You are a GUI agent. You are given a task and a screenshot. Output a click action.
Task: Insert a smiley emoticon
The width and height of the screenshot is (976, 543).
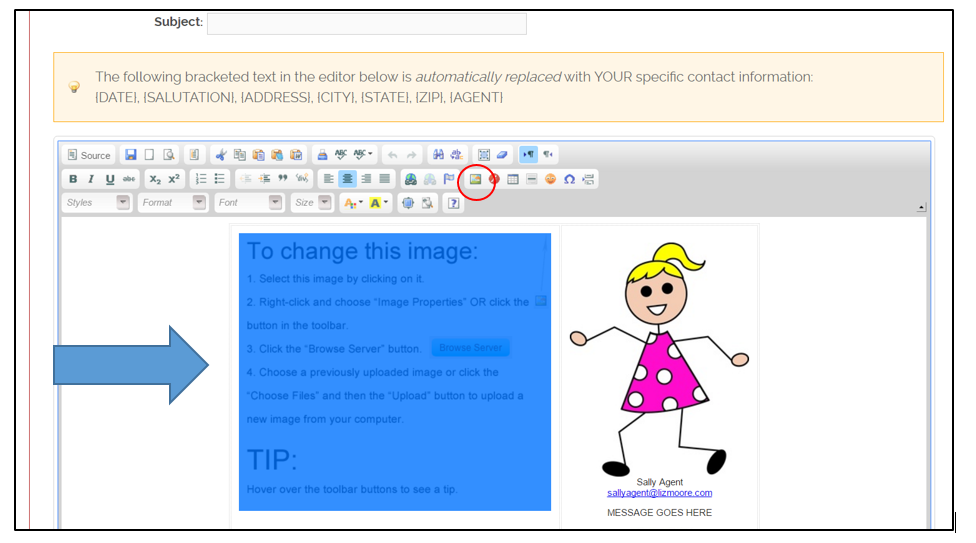550,179
